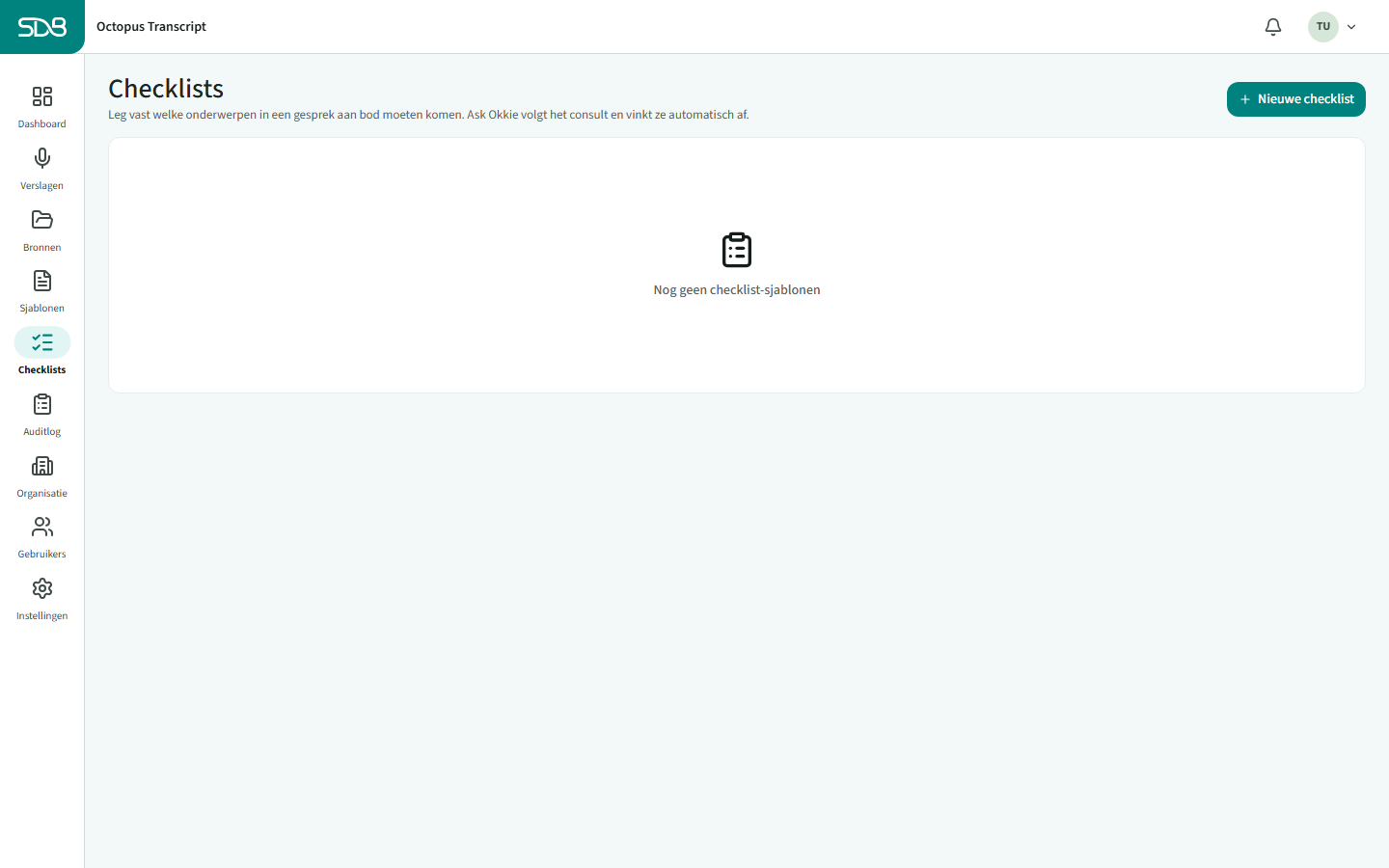Open Organisatie building icon

42,466
